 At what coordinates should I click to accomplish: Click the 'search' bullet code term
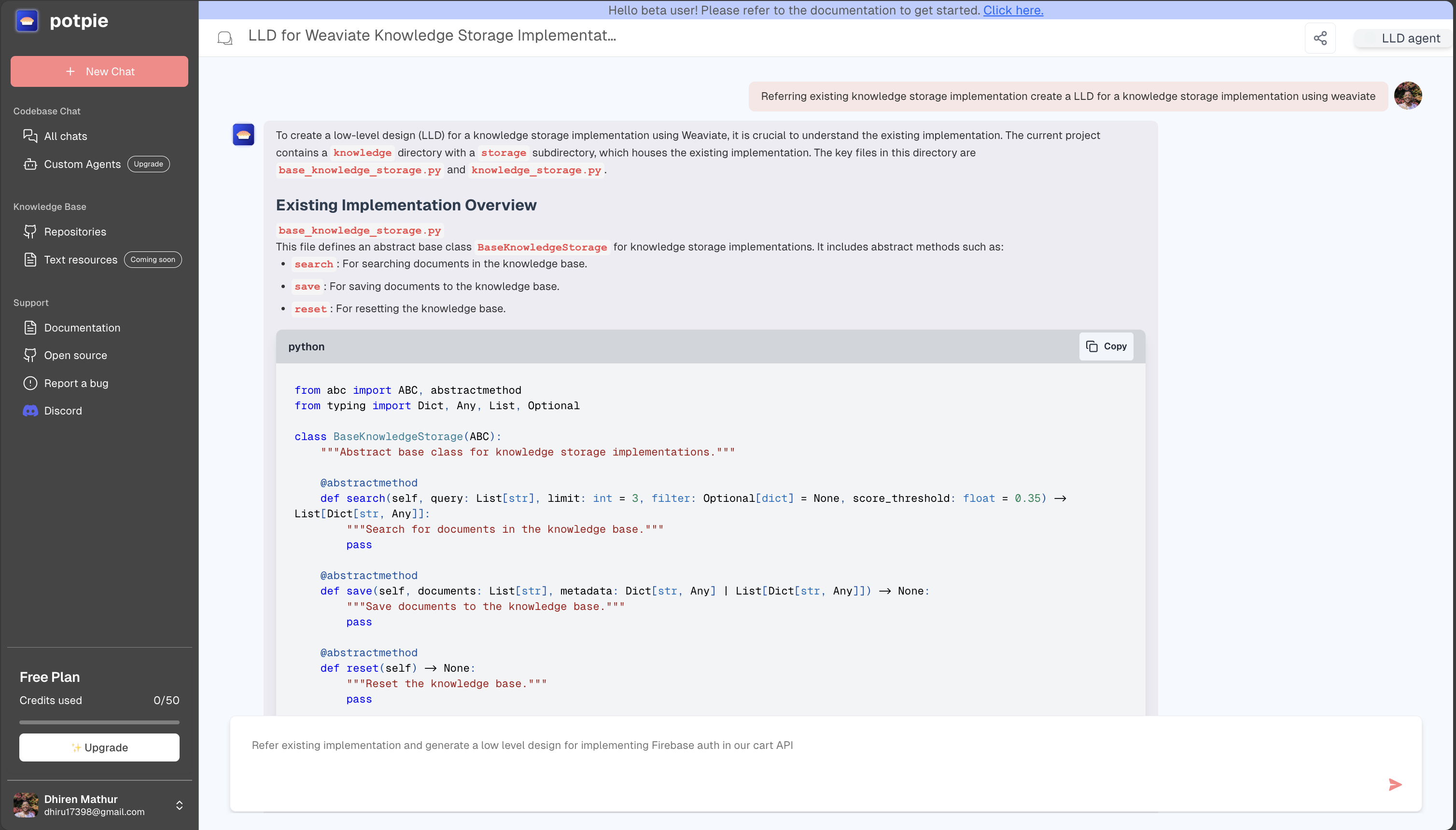(314, 264)
